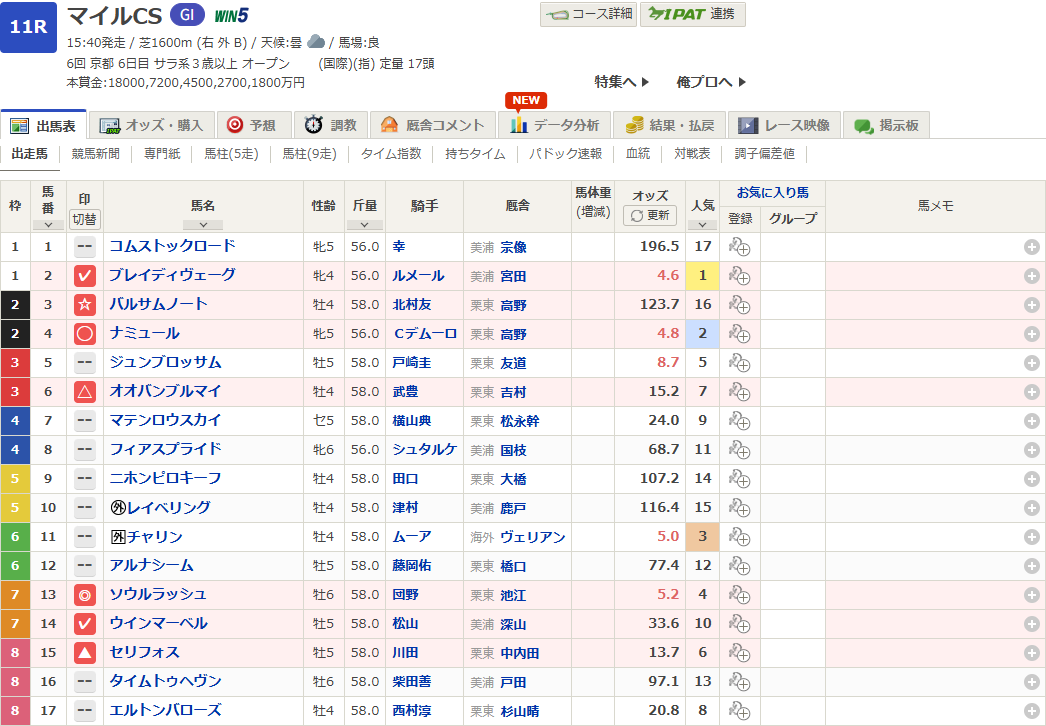This screenshot has height=726, width=1046.
Task: Click favorite-register icon for エルトンバローズ
Action: click(739, 711)
